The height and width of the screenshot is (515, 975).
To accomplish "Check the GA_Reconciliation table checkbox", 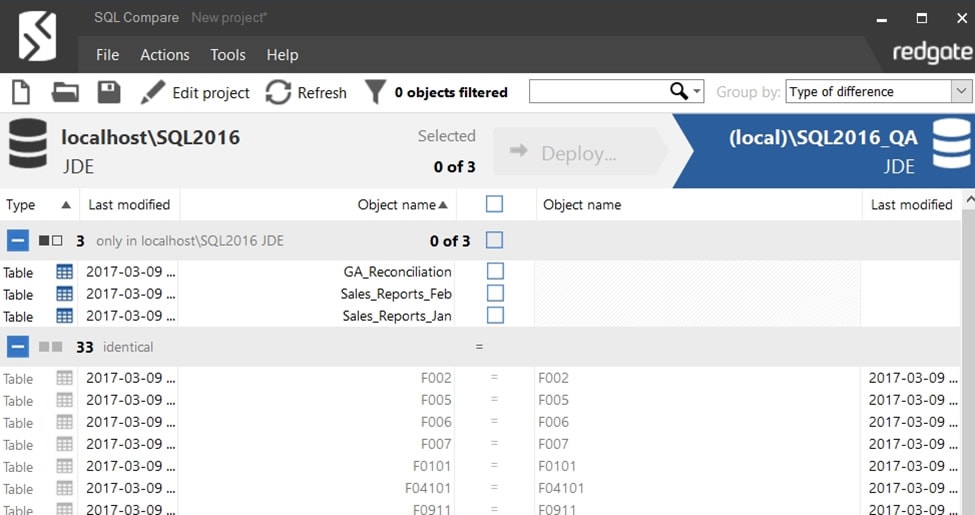I will (495, 271).
